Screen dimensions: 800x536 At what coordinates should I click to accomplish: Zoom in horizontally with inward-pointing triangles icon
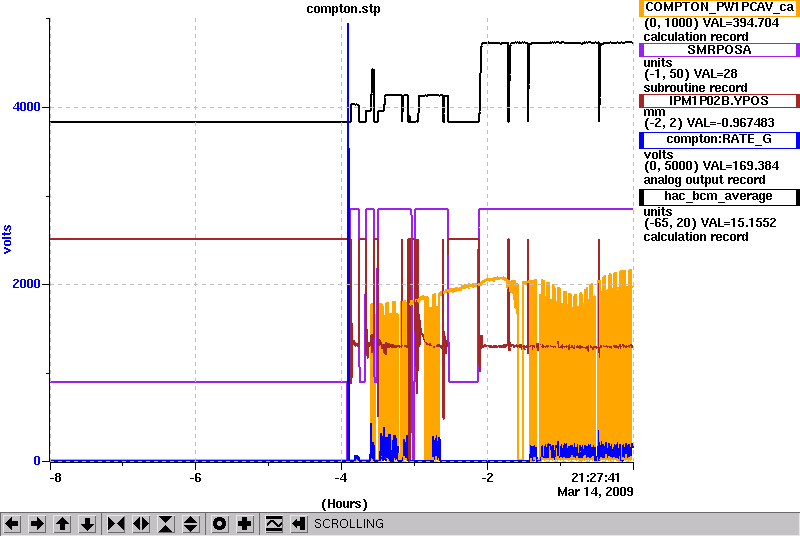[x=116, y=524]
